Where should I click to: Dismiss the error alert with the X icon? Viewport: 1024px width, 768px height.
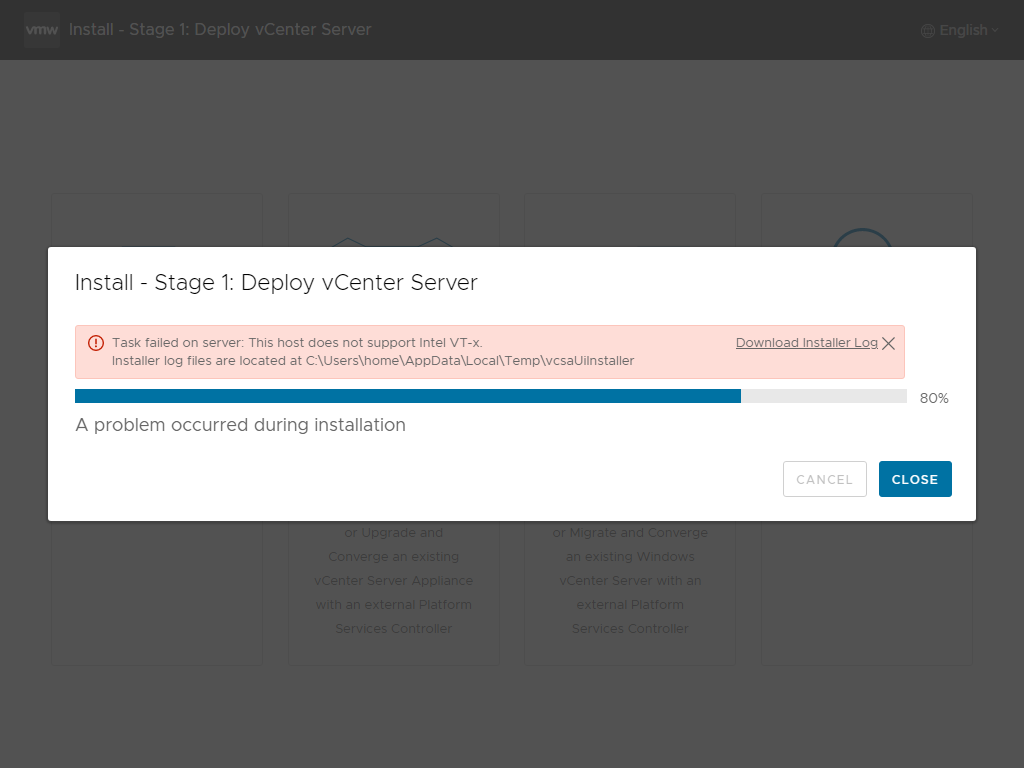[x=888, y=344]
